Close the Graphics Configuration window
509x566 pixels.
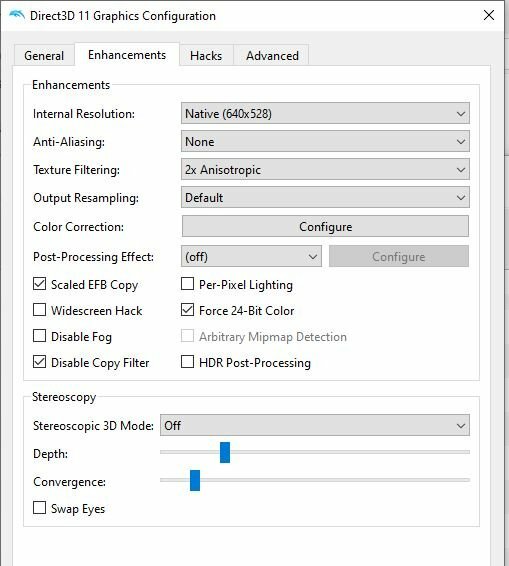point(489,15)
